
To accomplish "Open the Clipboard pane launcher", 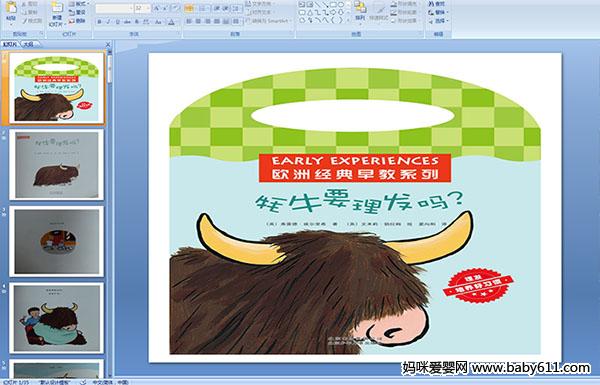I will pos(41,33).
